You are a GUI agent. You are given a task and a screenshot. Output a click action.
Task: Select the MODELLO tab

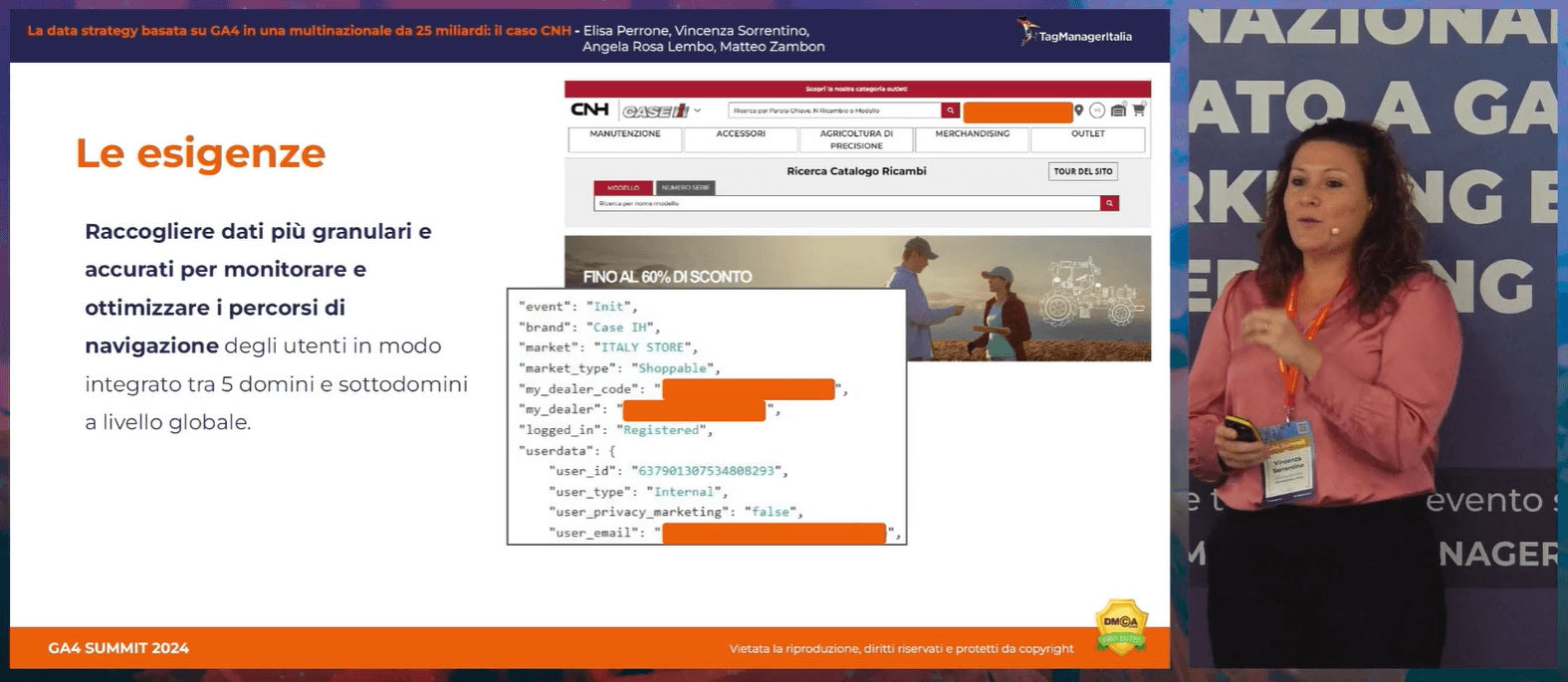tap(623, 187)
